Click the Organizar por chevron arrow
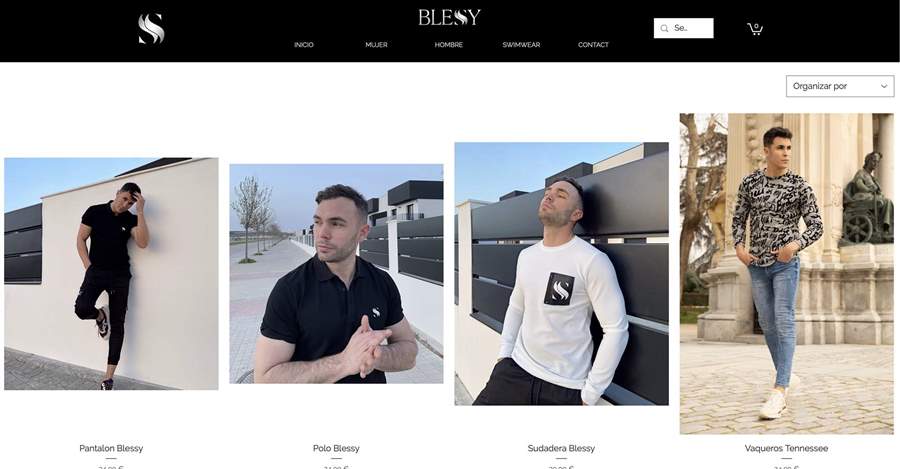 pyautogui.click(x=884, y=86)
